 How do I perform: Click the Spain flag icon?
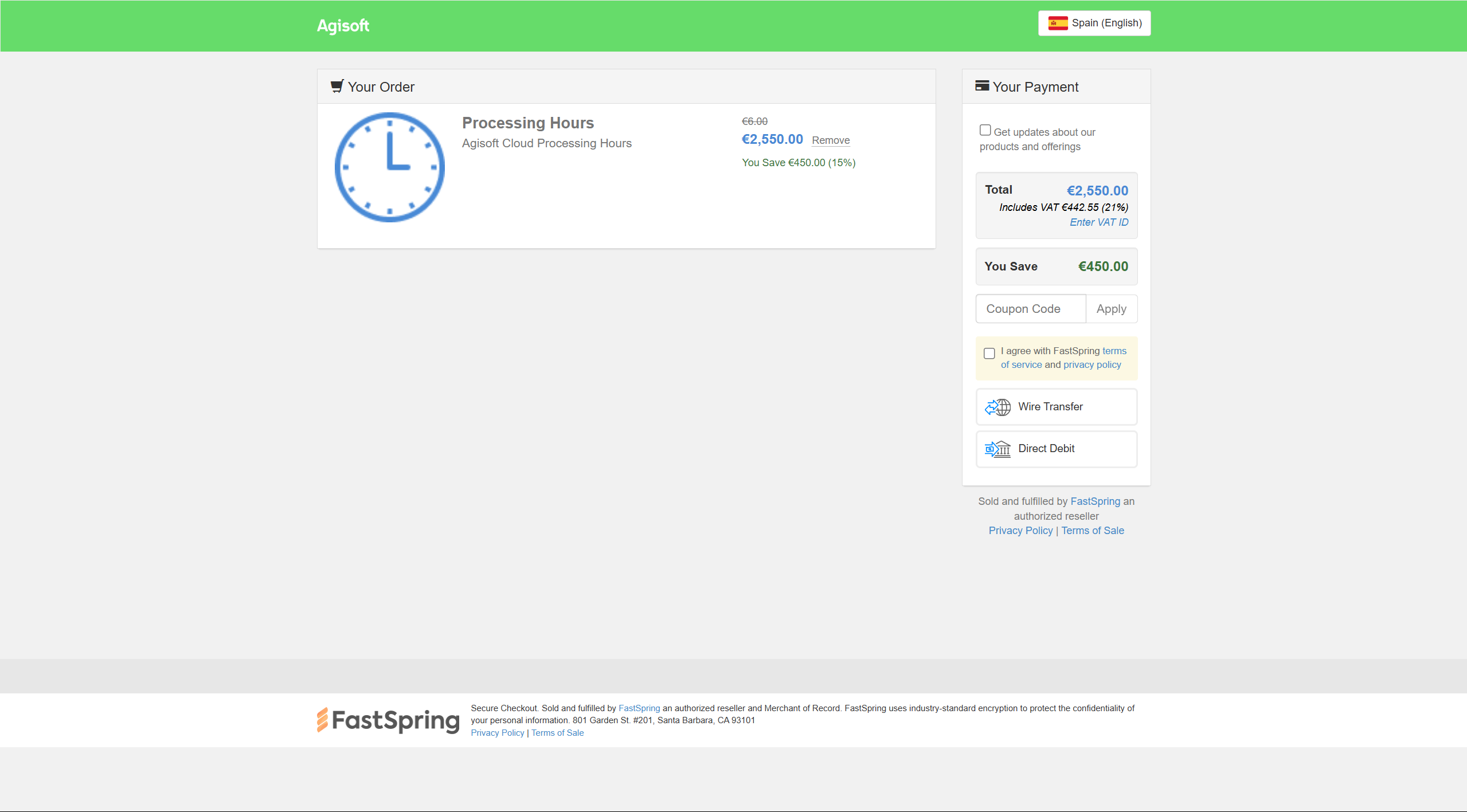click(1058, 23)
